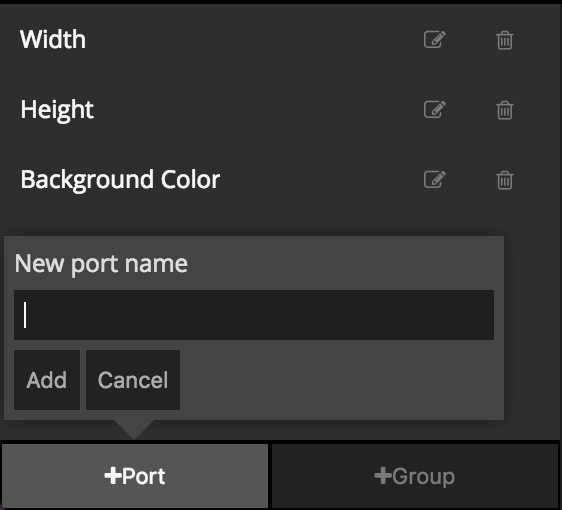Remove the Height port using trash icon

pos(505,110)
